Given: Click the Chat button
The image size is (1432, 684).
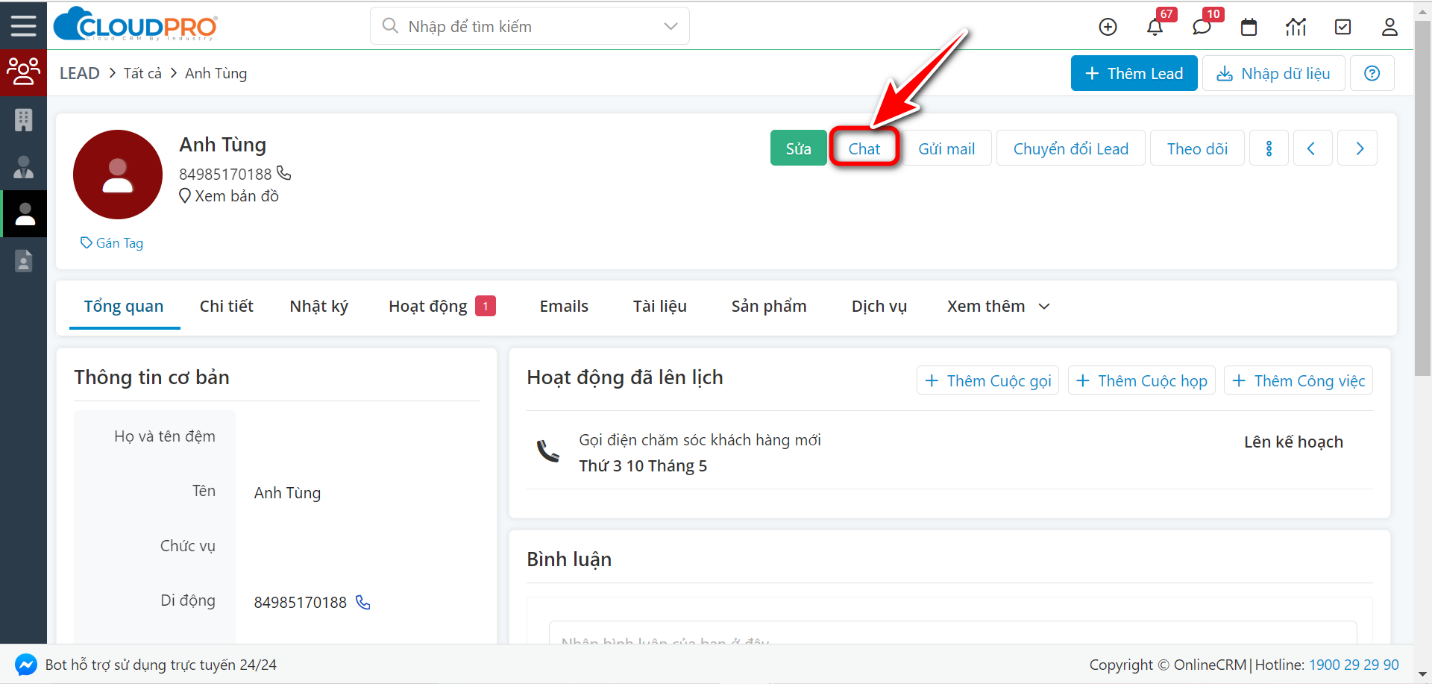Looking at the screenshot, I should (862, 147).
